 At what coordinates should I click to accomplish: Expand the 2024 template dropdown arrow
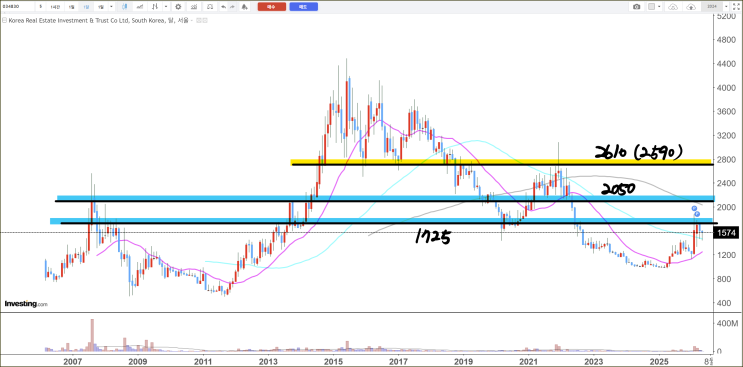(x=726, y=7)
